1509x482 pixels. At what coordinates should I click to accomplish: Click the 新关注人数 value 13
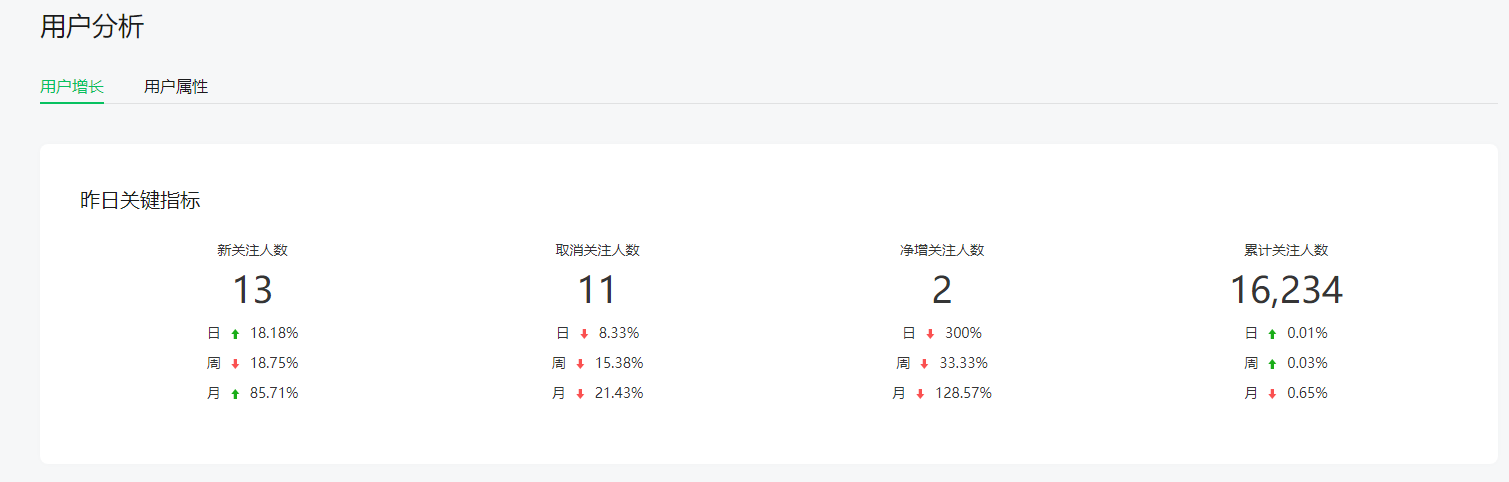(x=252, y=290)
